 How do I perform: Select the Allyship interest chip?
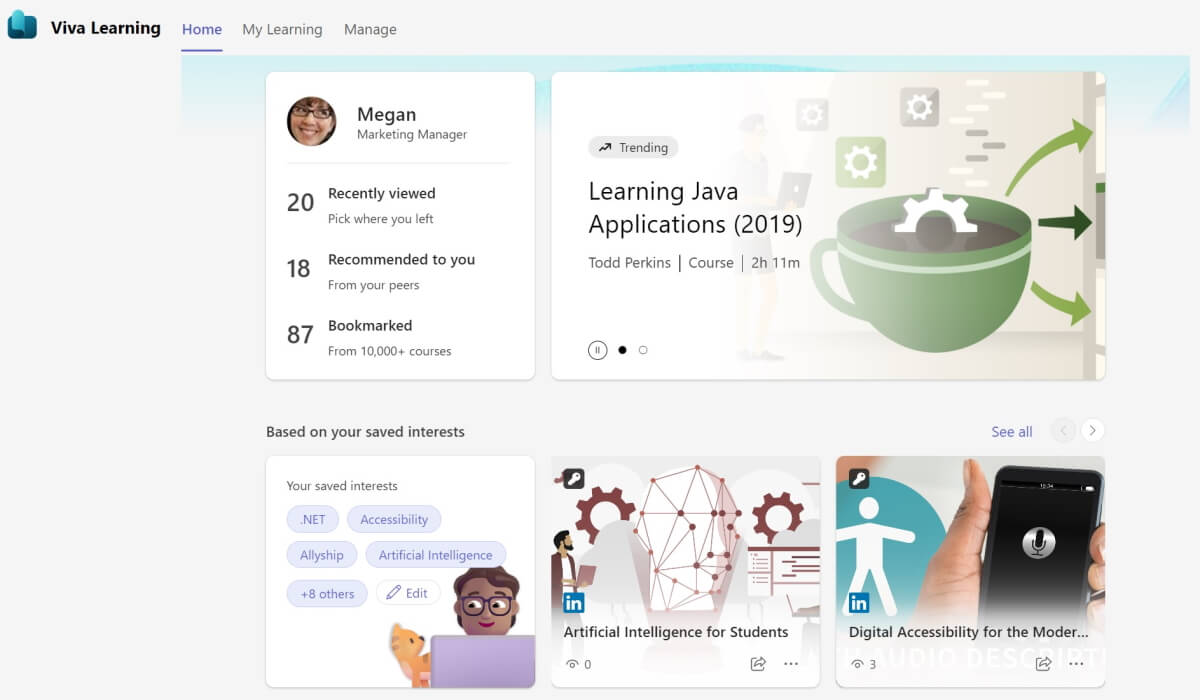click(x=321, y=554)
